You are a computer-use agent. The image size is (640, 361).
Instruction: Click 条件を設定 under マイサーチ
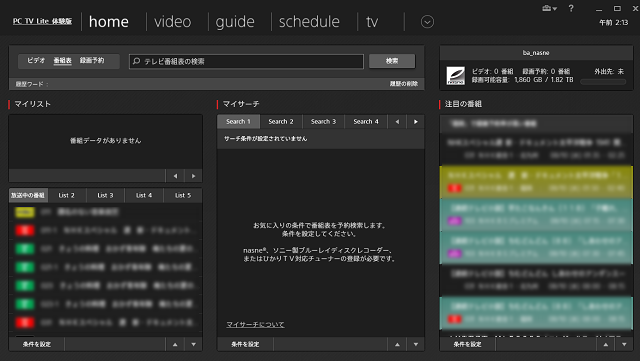coord(245,344)
